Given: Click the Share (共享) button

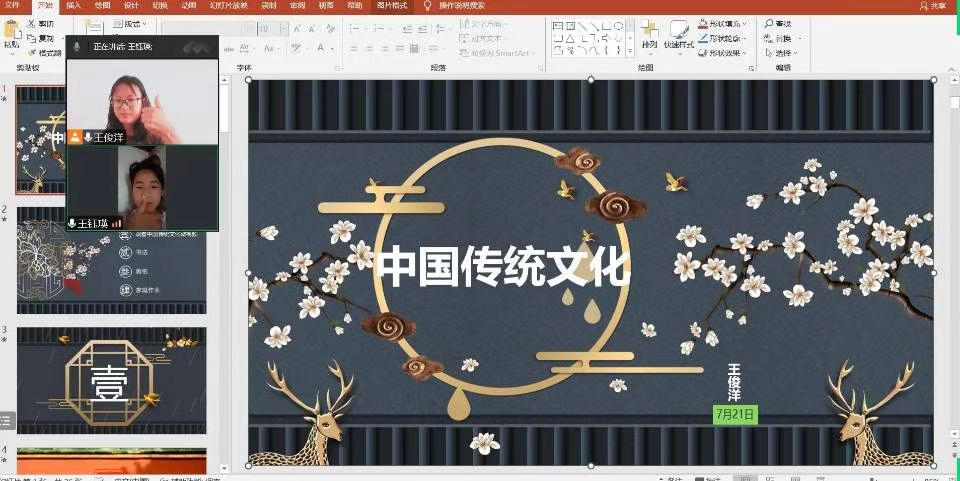Looking at the screenshot, I should click(x=933, y=6).
